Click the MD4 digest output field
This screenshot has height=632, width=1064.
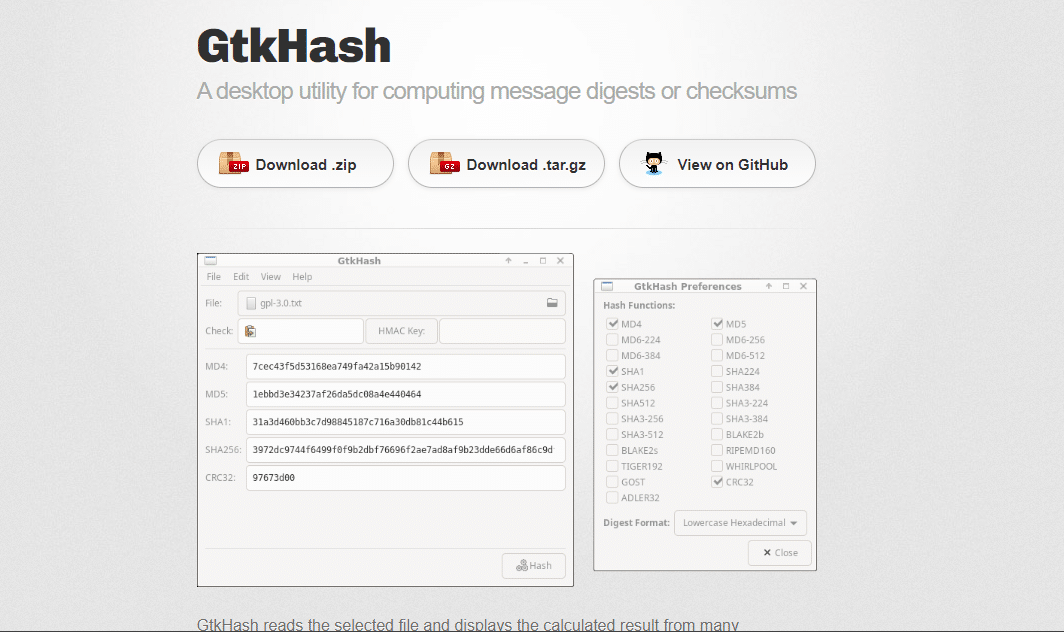[406, 367]
